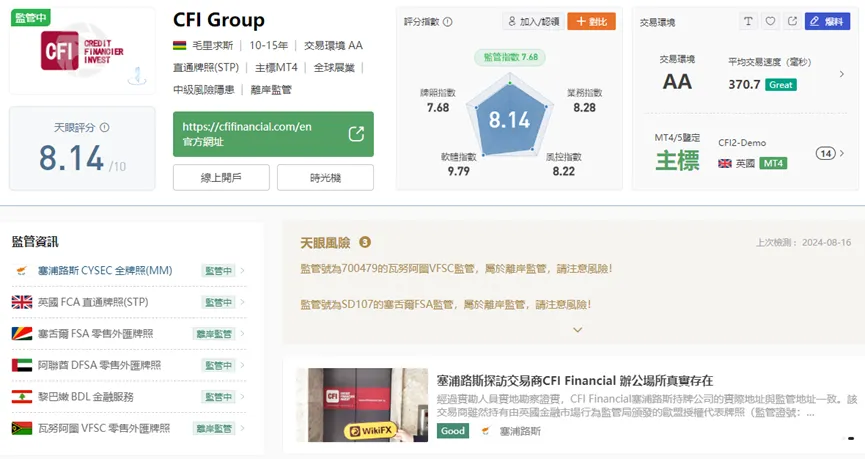This screenshot has height=459, width=865.
Task: Click the 時光機 button
Action: [x=325, y=178]
